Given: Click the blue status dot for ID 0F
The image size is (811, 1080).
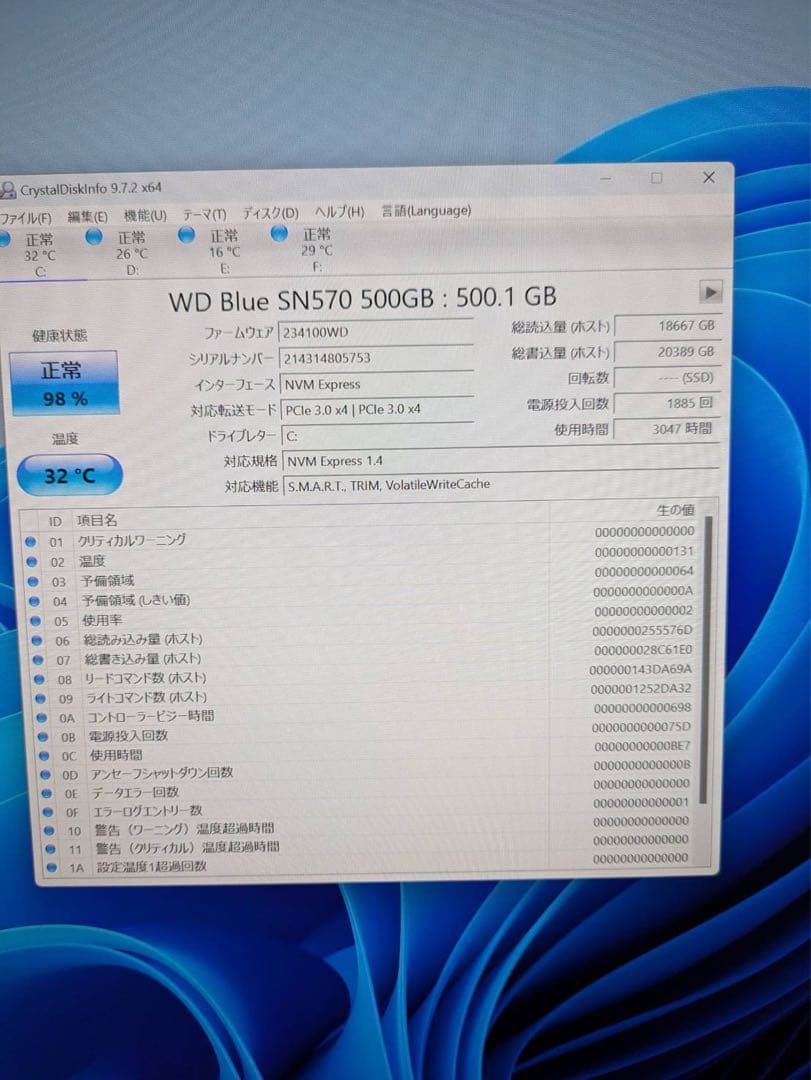Looking at the screenshot, I should click(48, 812).
